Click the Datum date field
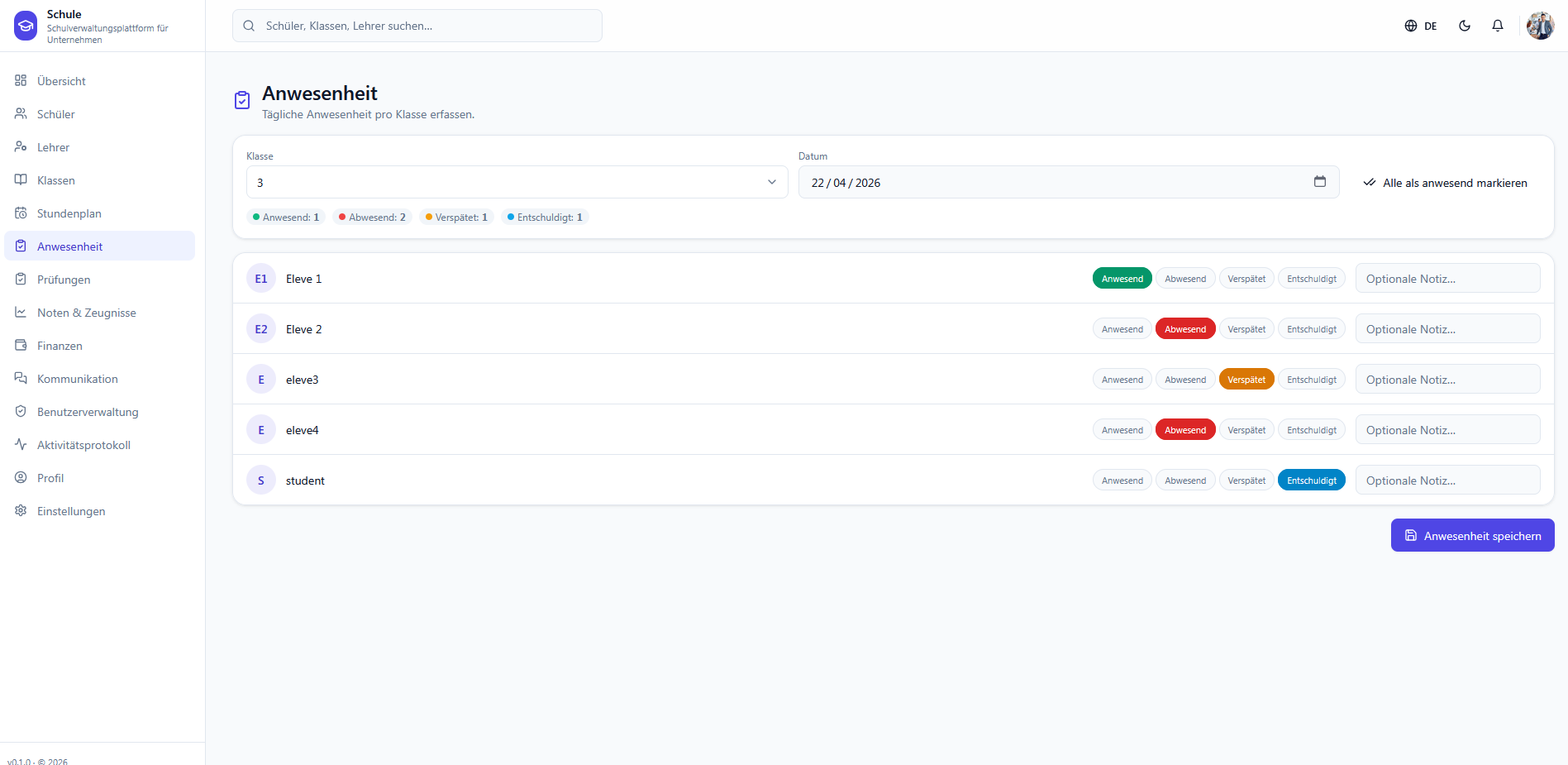 coord(1068,182)
